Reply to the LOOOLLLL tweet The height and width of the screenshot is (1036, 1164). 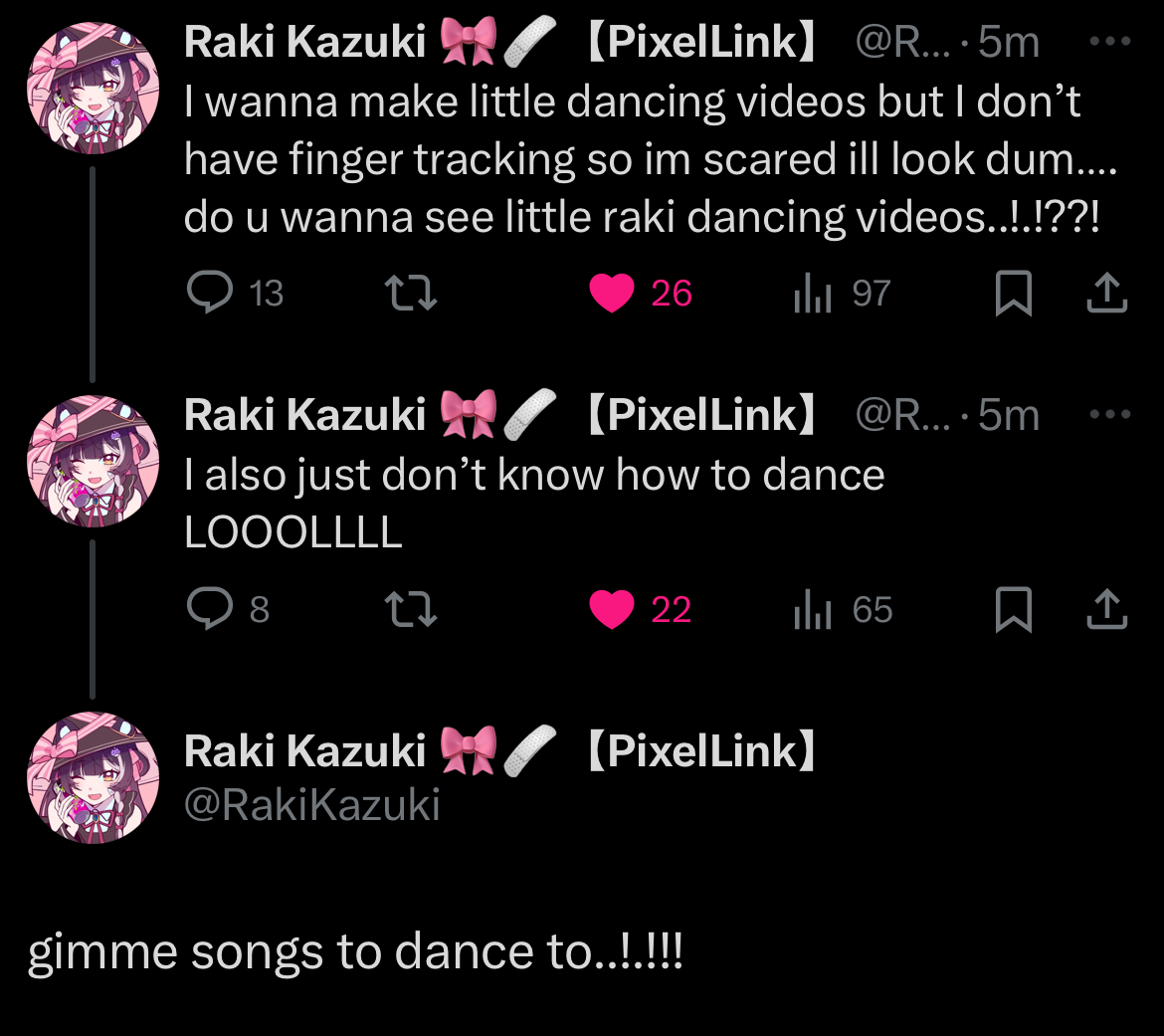pyautogui.click(x=208, y=610)
